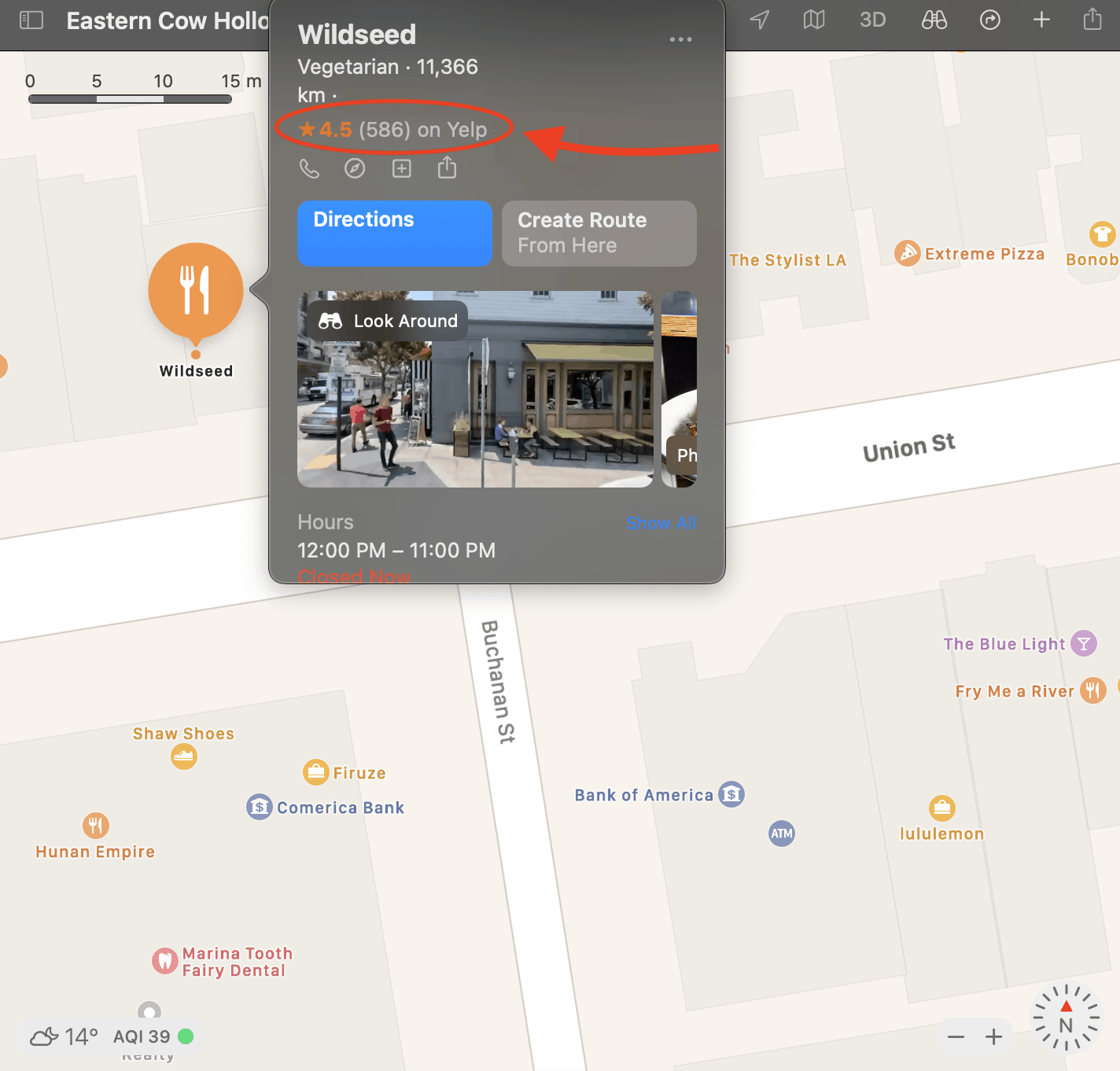1120x1071 pixels.
Task: Click Create Route From Here button
Action: 599,233
